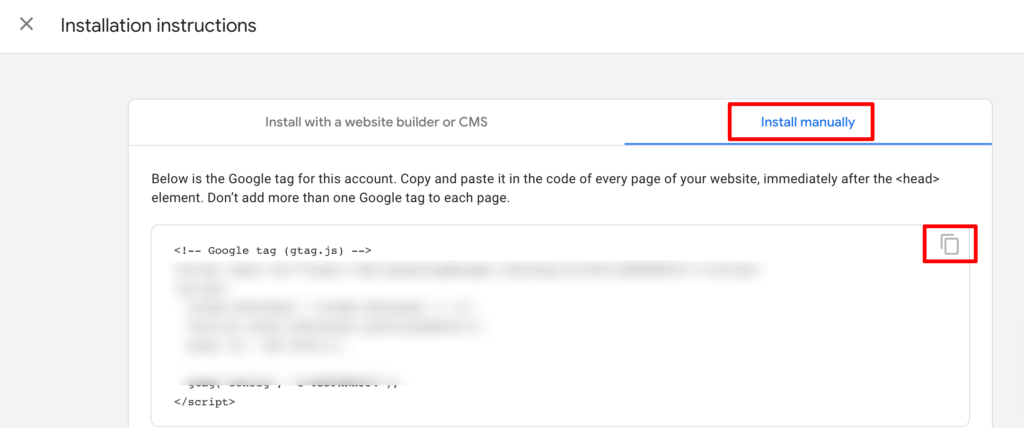Click the closing </script> tag line
The image size is (1024, 428).
[204, 401]
